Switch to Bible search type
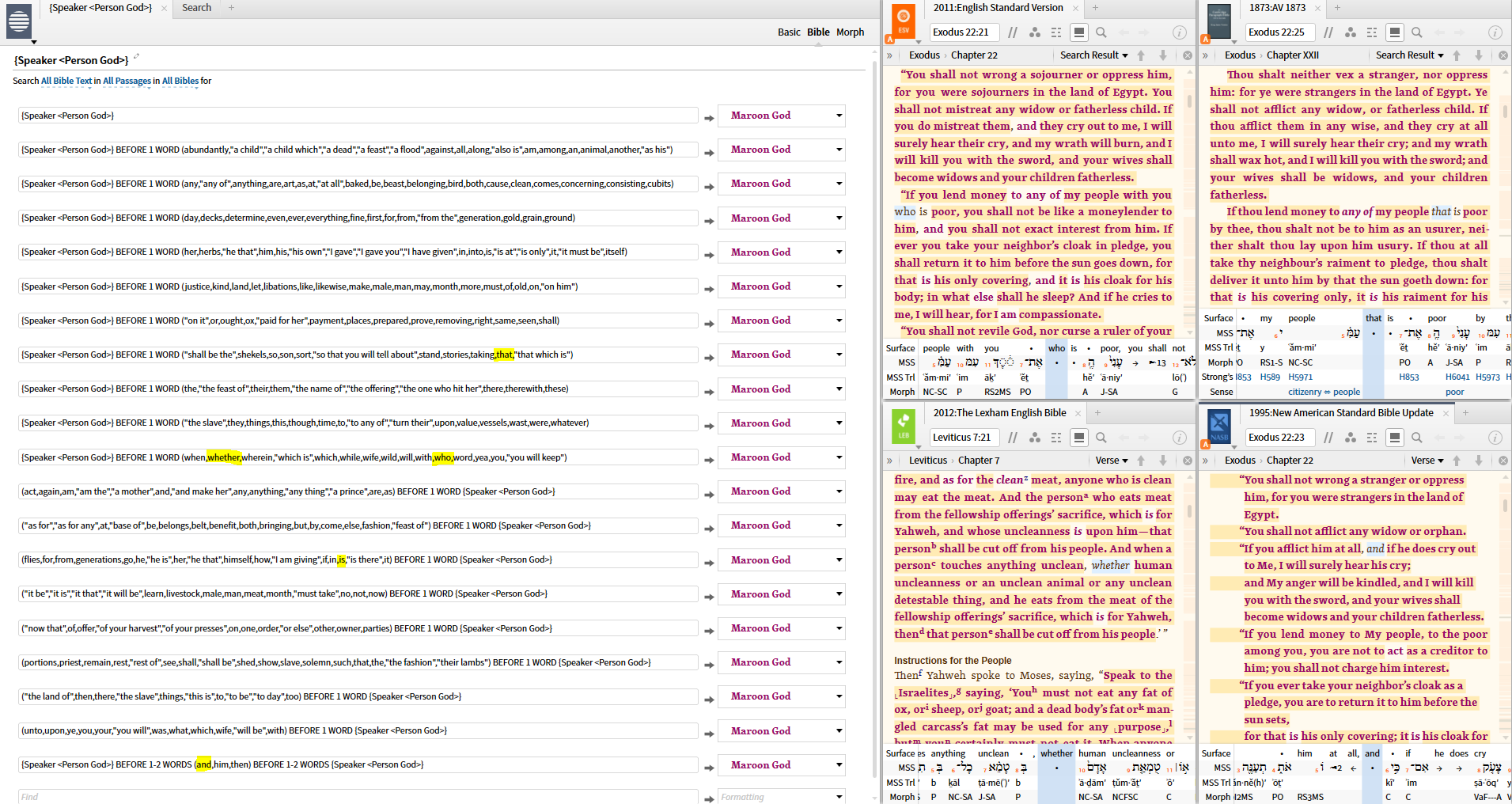This screenshot has width=1512, height=804. 818,32
